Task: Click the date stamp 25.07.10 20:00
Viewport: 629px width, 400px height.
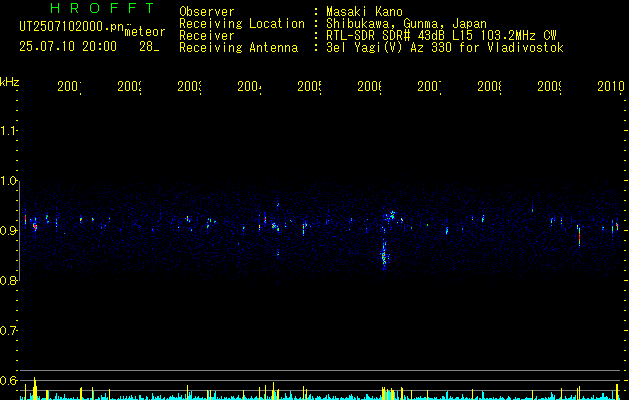Action: point(68,47)
